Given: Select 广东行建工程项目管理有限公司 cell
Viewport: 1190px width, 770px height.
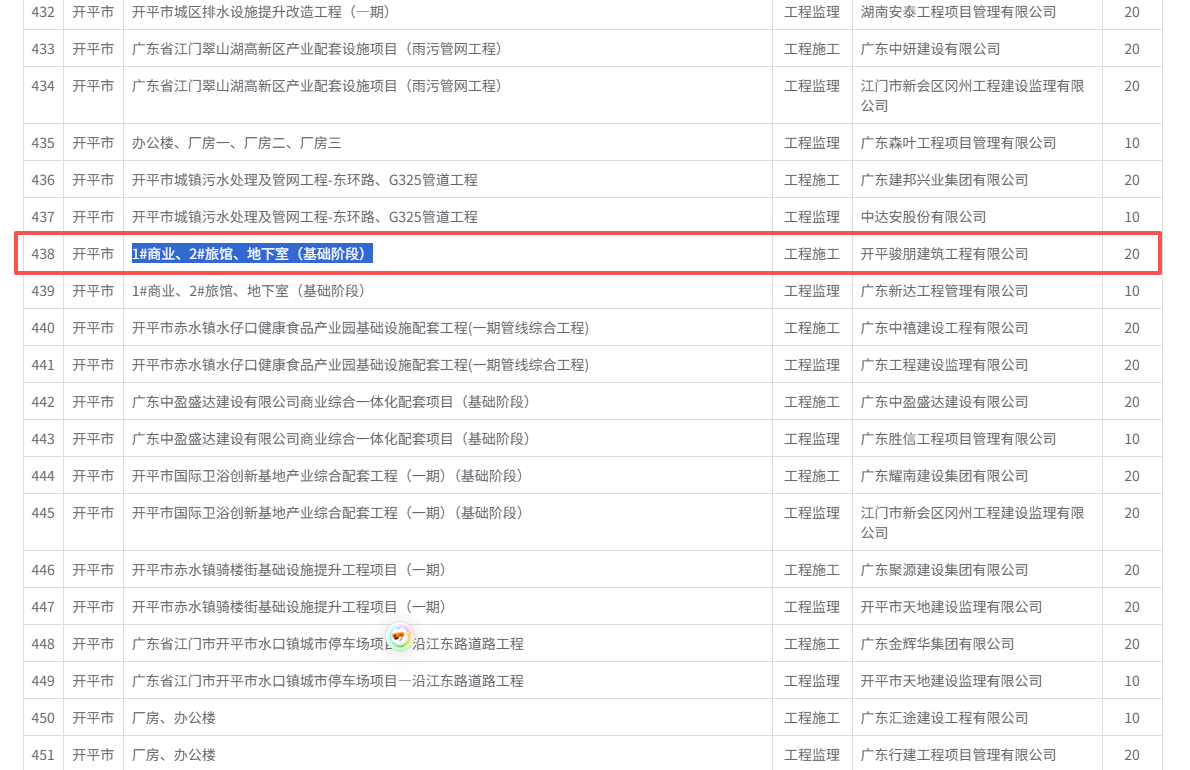Looking at the screenshot, I should (958, 755).
